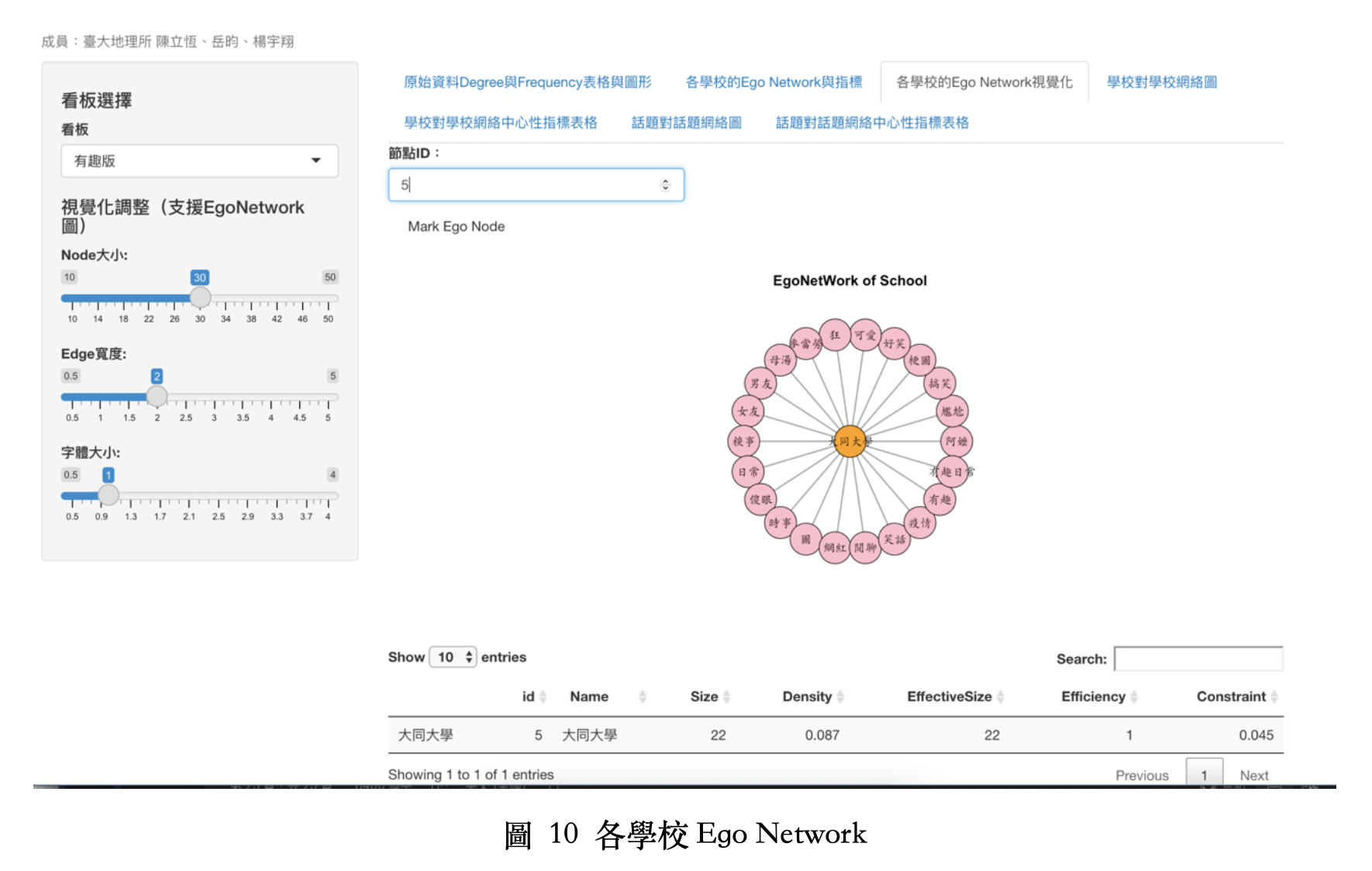The width and height of the screenshot is (1372, 871).
Task: Toggle the Mark Ego Node option
Action: 456,226
